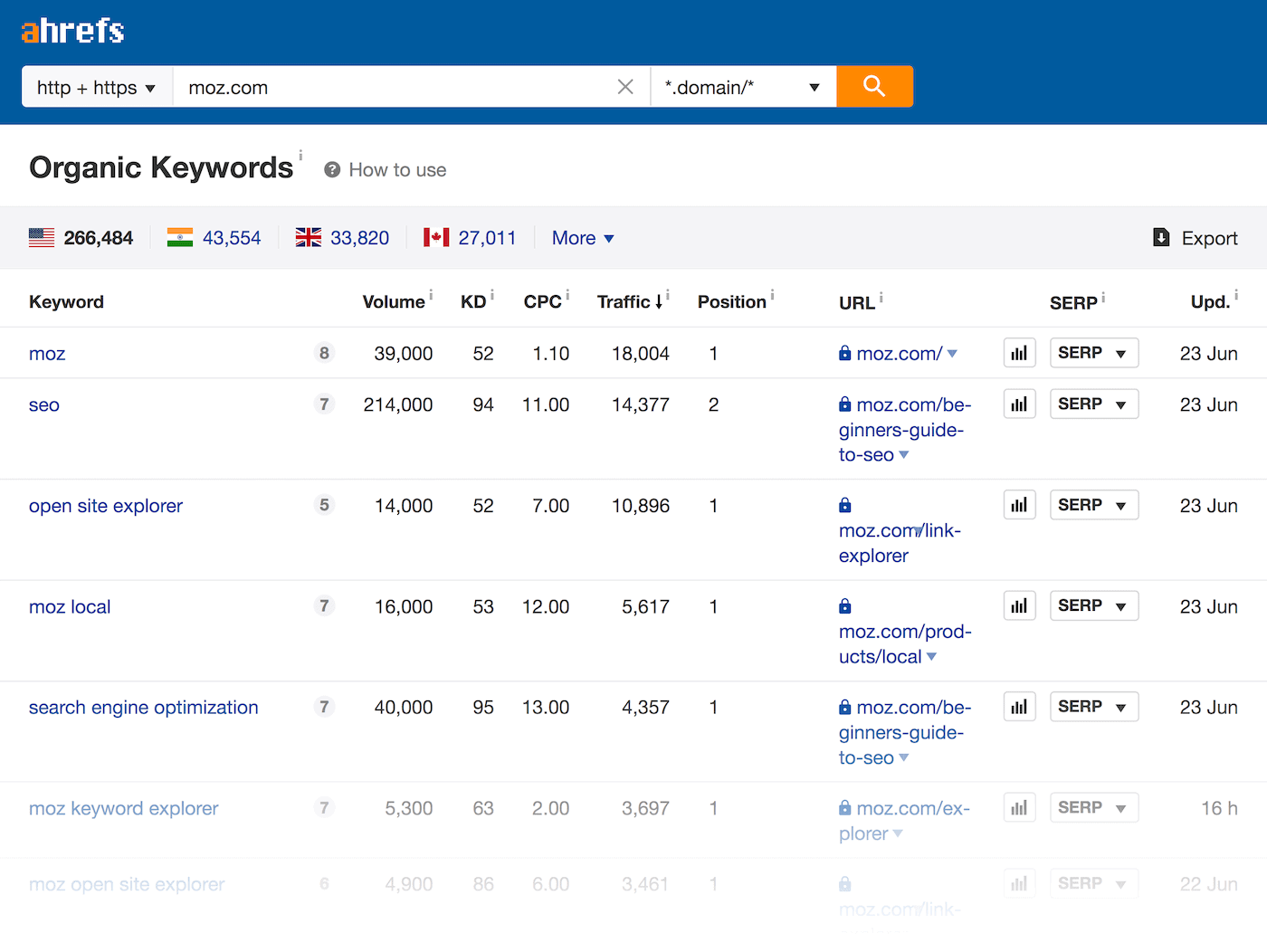Open SERP dropdown for keyword seo
Image resolution: width=1267 pixels, height=952 pixels.
pos(1093,405)
